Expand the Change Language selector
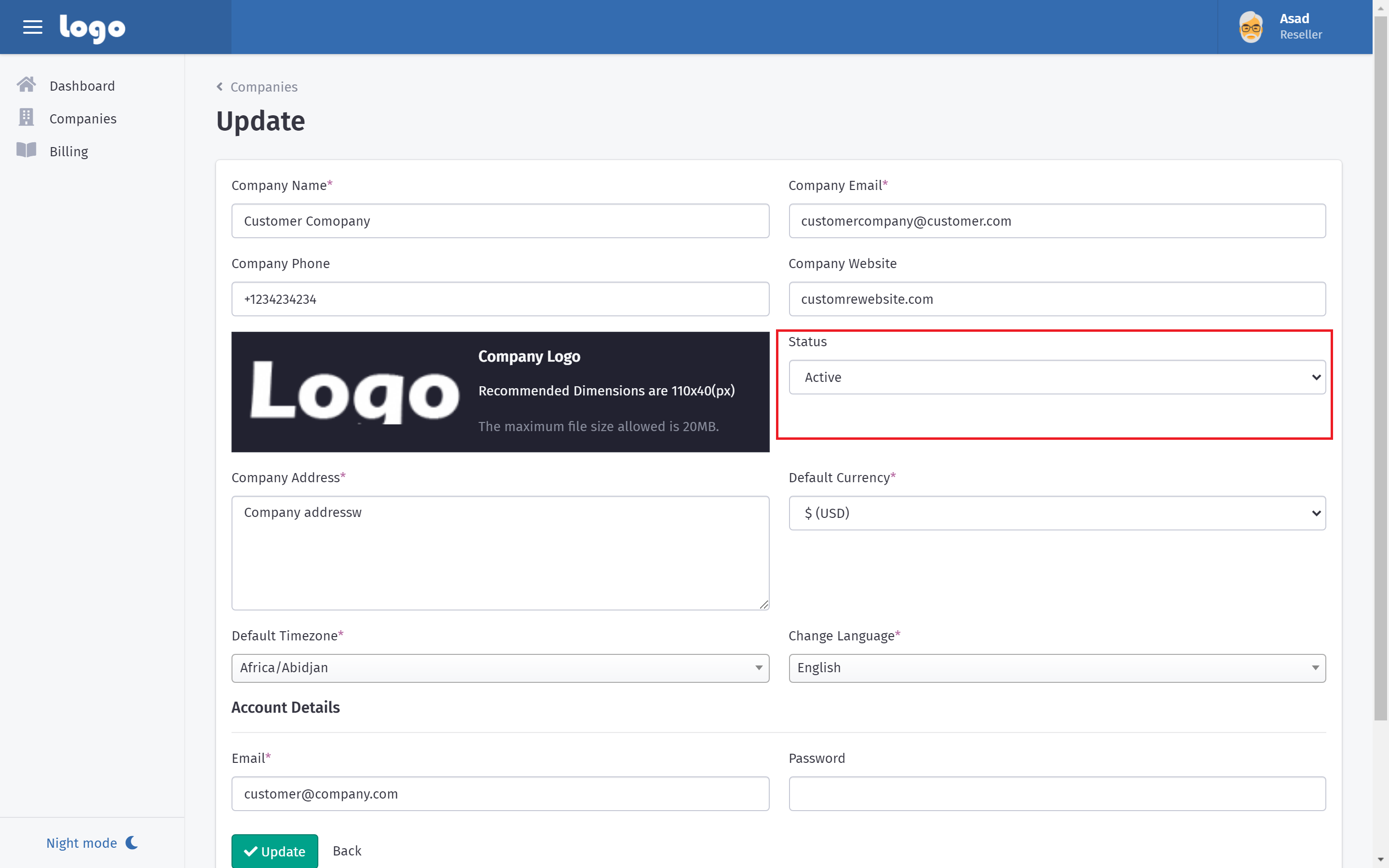Image resolution: width=1389 pixels, height=868 pixels. coord(1057,668)
